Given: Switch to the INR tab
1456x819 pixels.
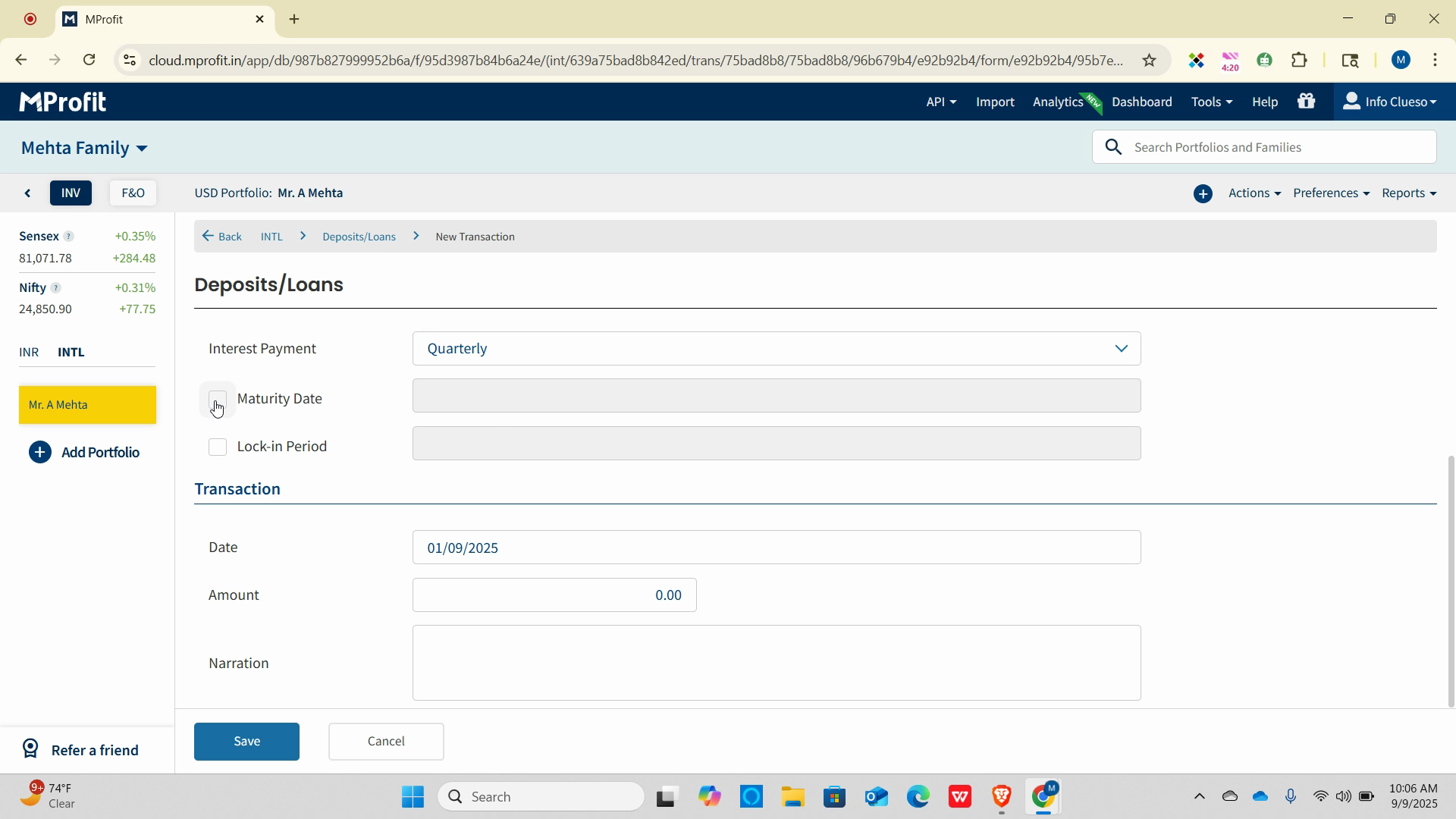Looking at the screenshot, I should 29,353.
